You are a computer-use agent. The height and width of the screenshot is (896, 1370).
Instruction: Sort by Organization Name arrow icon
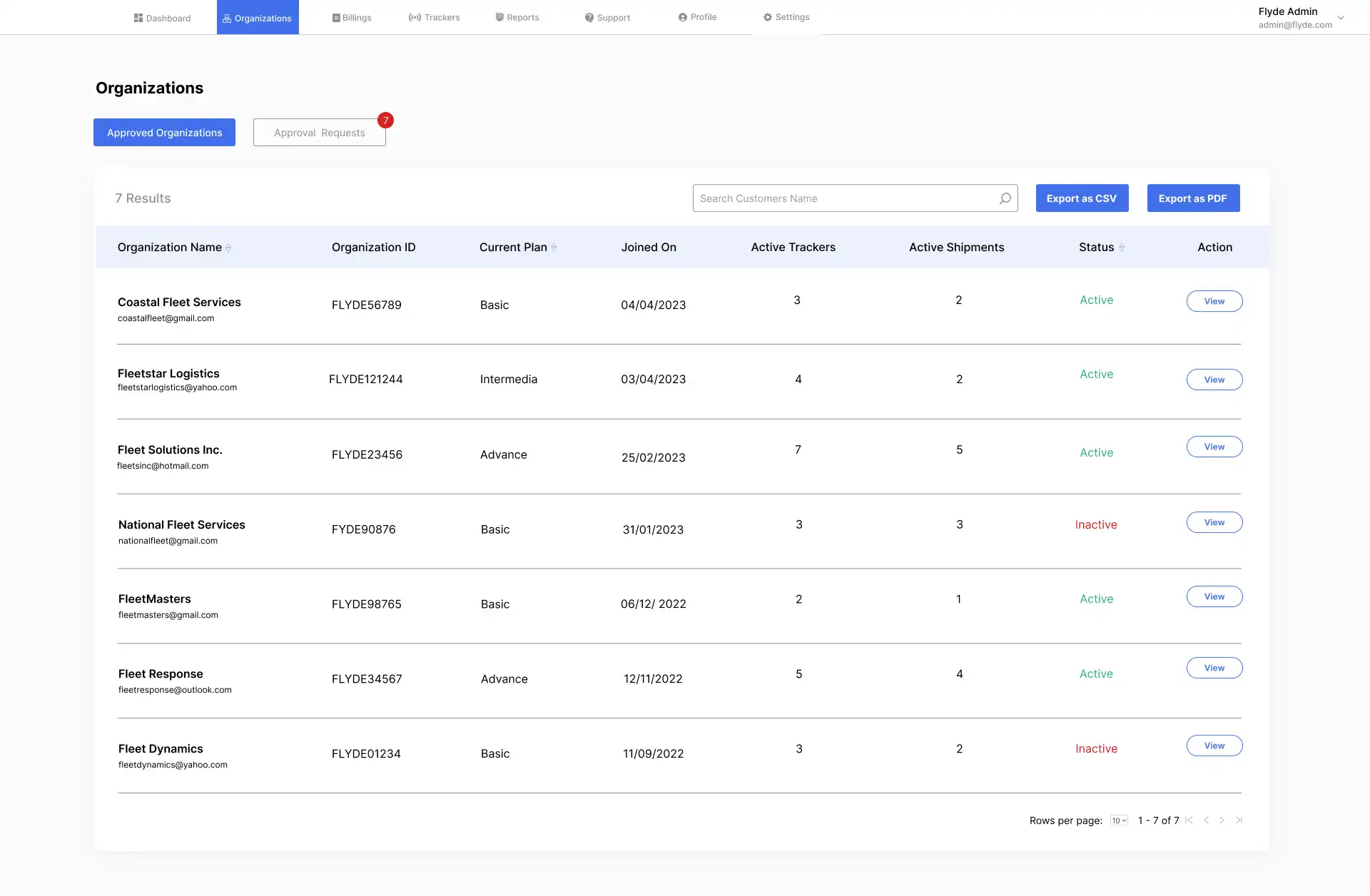[x=228, y=248]
